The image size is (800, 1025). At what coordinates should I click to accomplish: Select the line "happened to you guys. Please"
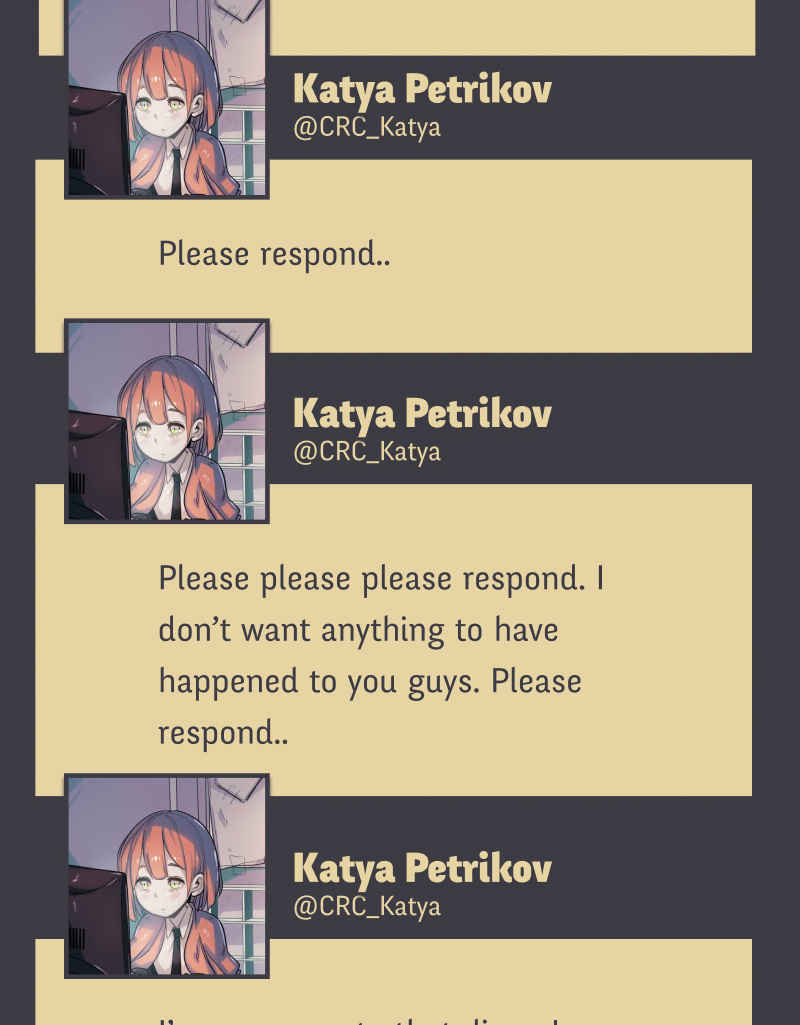tap(370, 682)
